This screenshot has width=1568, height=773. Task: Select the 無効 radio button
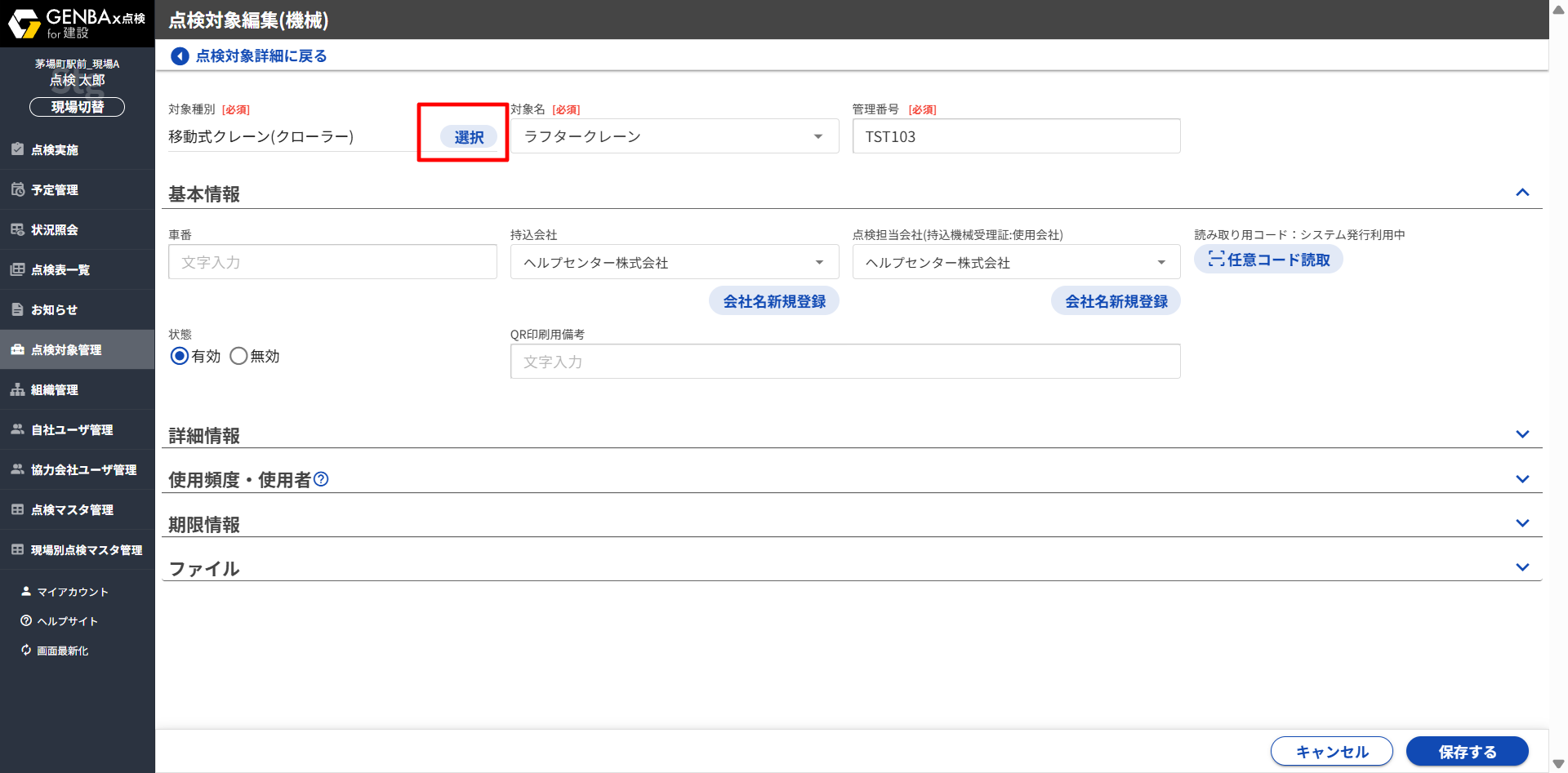[x=238, y=356]
